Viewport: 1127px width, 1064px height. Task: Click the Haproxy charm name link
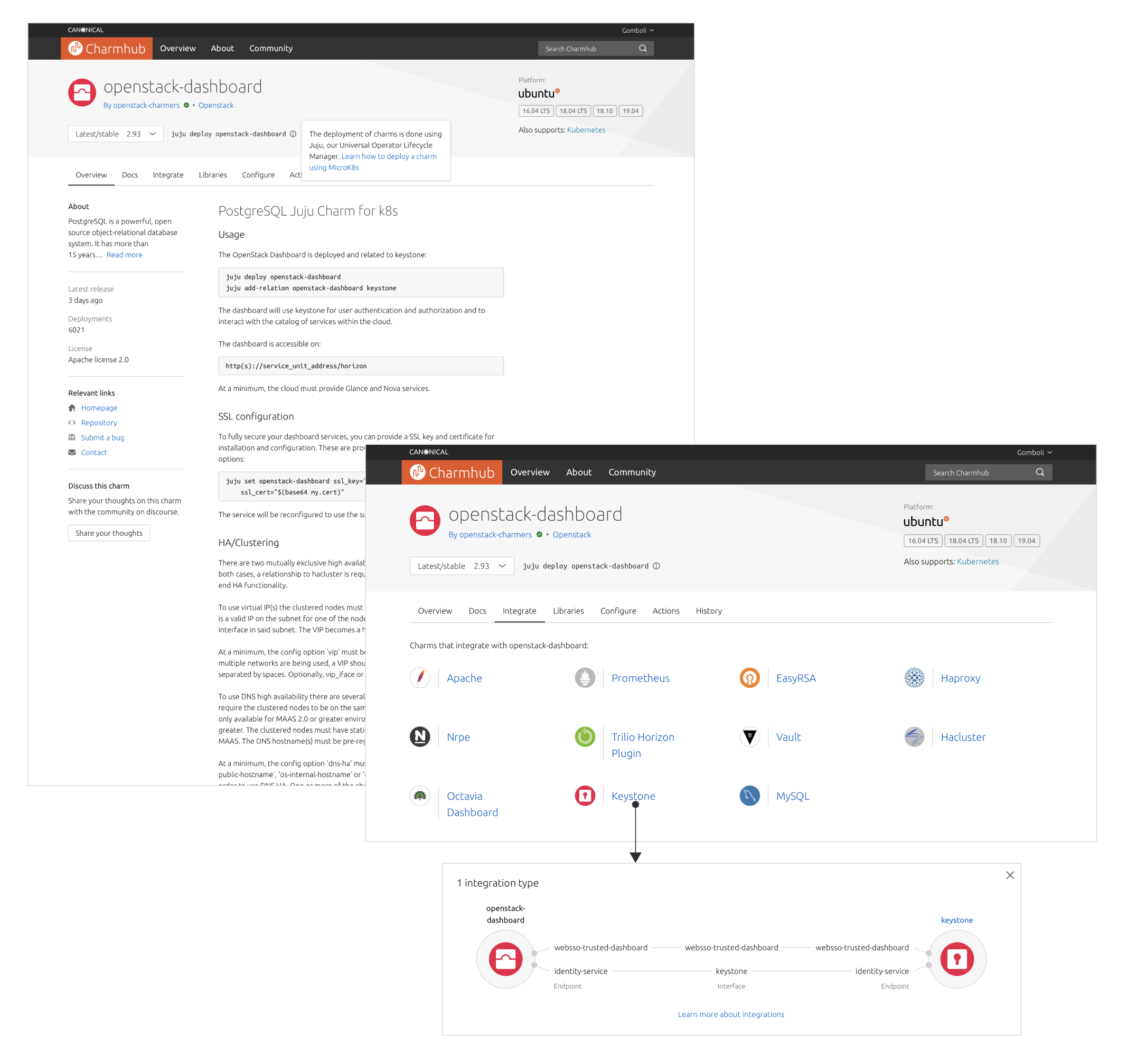pos(960,678)
